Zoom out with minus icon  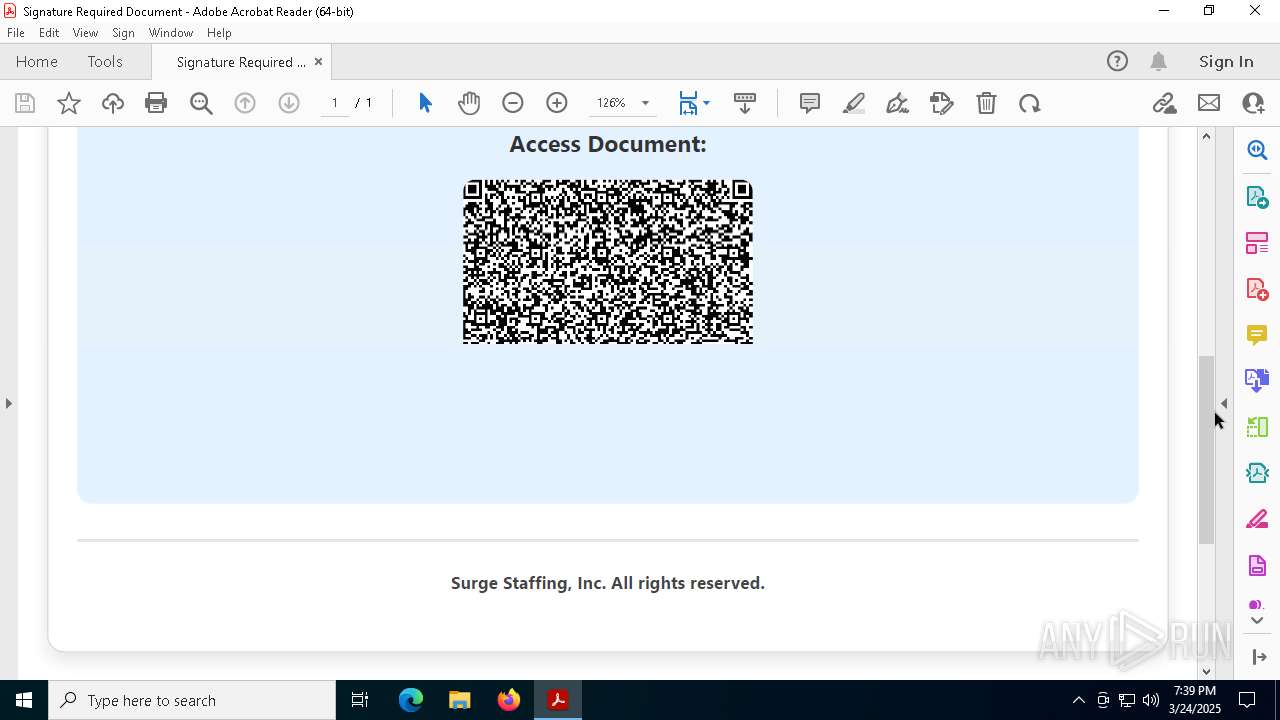513,103
